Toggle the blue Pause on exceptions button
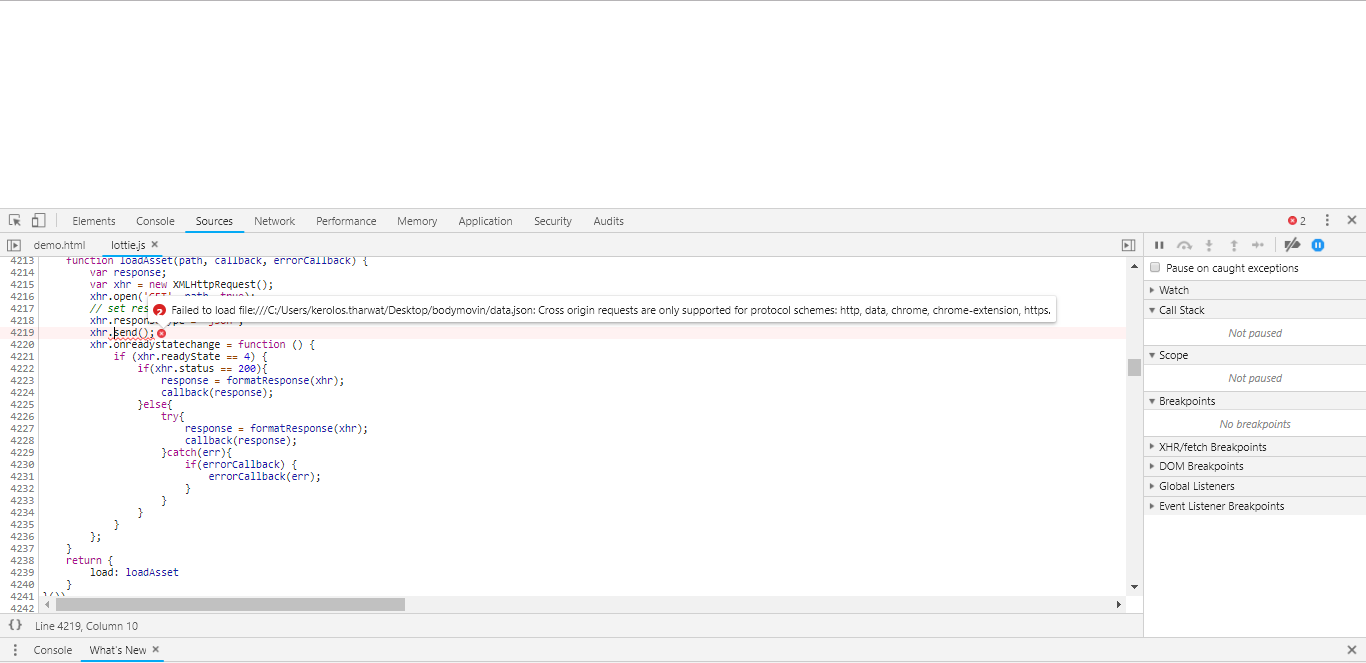This screenshot has width=1366, height=663. tap(1318, 245)
